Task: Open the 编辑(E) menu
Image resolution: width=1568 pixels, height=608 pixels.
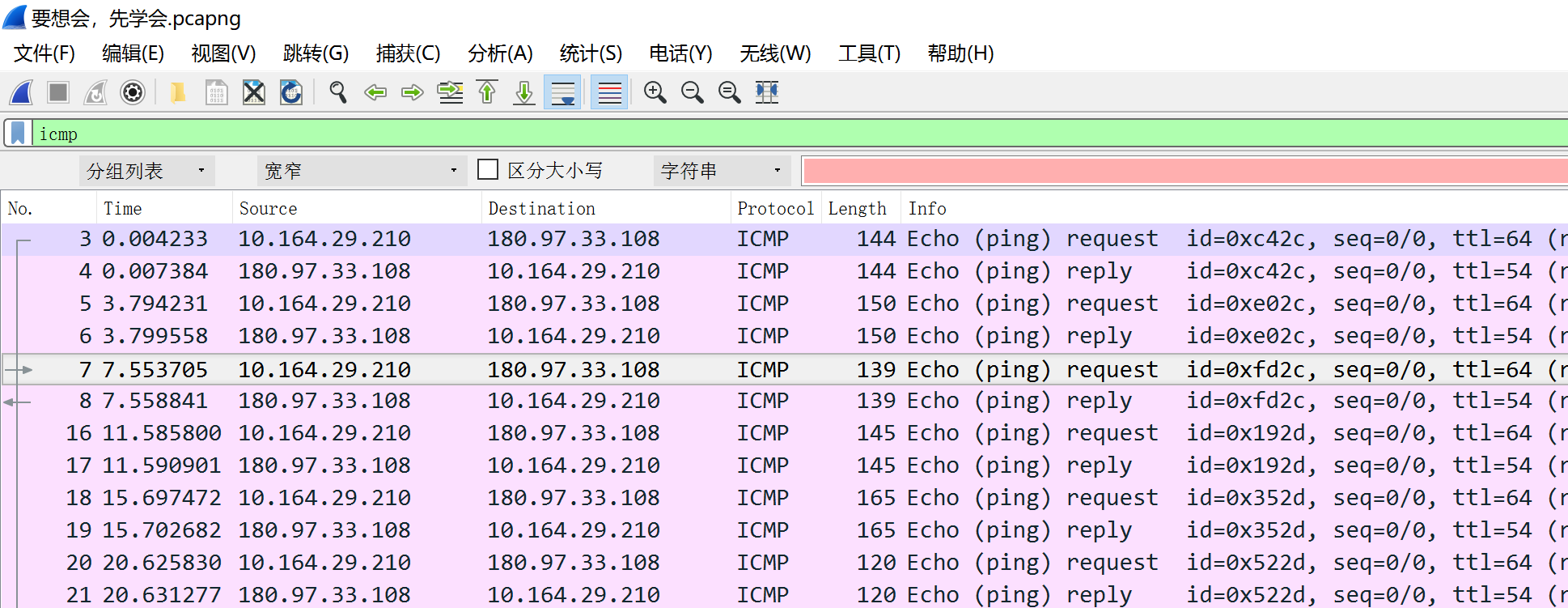Action: [x=133, y=53]
